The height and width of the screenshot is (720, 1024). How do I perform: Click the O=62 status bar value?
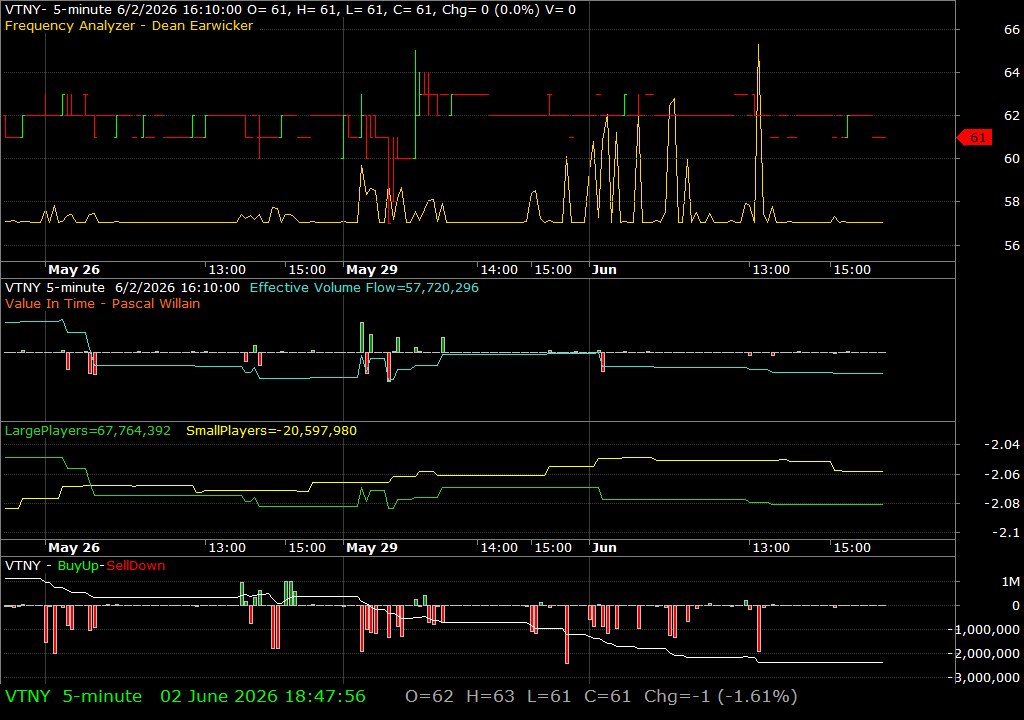coord(429,696)
